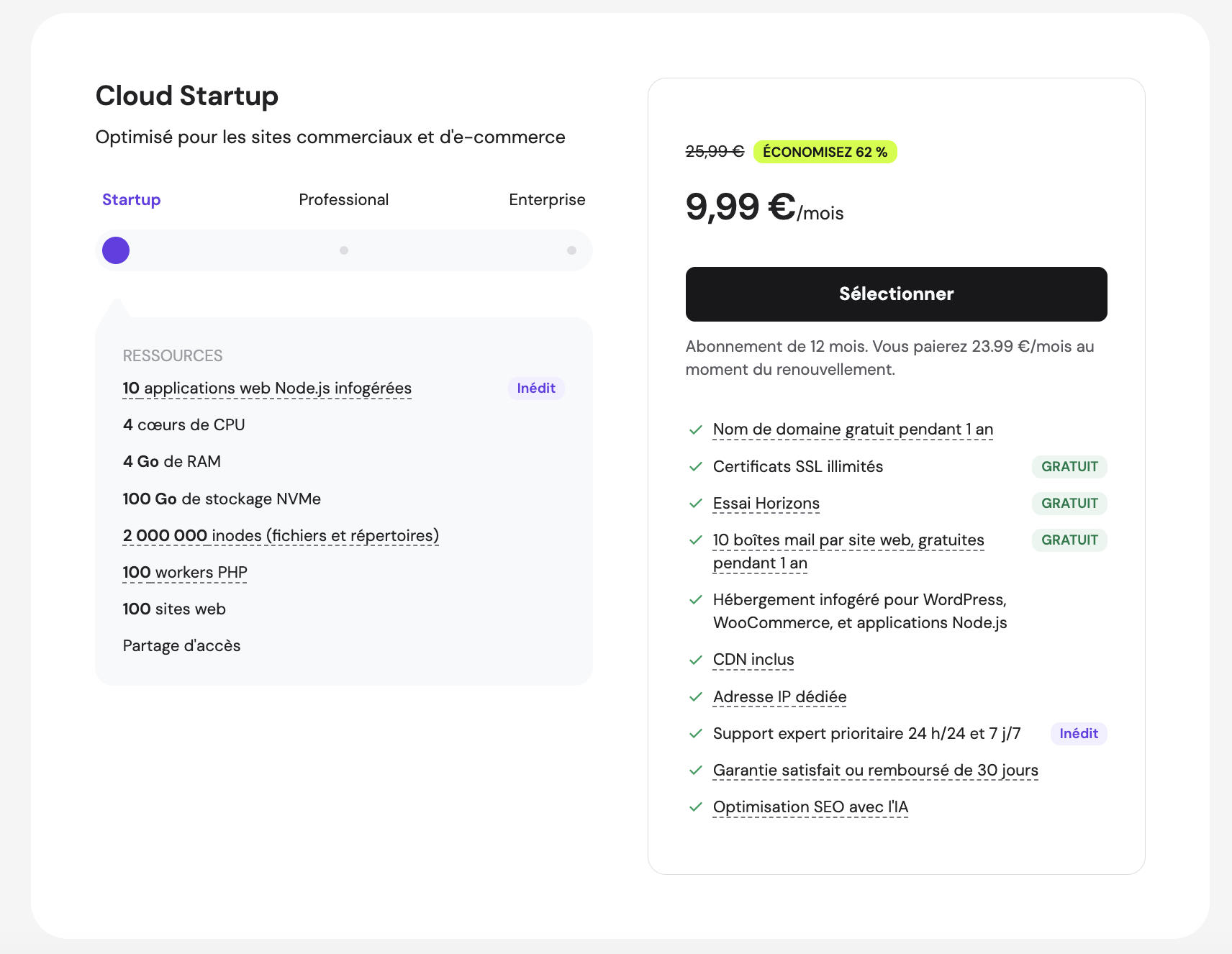The height and width of the screenshot is (954, 1232).
Task: Switch to the Enterprise plan tab
Action: click(547, 199)
